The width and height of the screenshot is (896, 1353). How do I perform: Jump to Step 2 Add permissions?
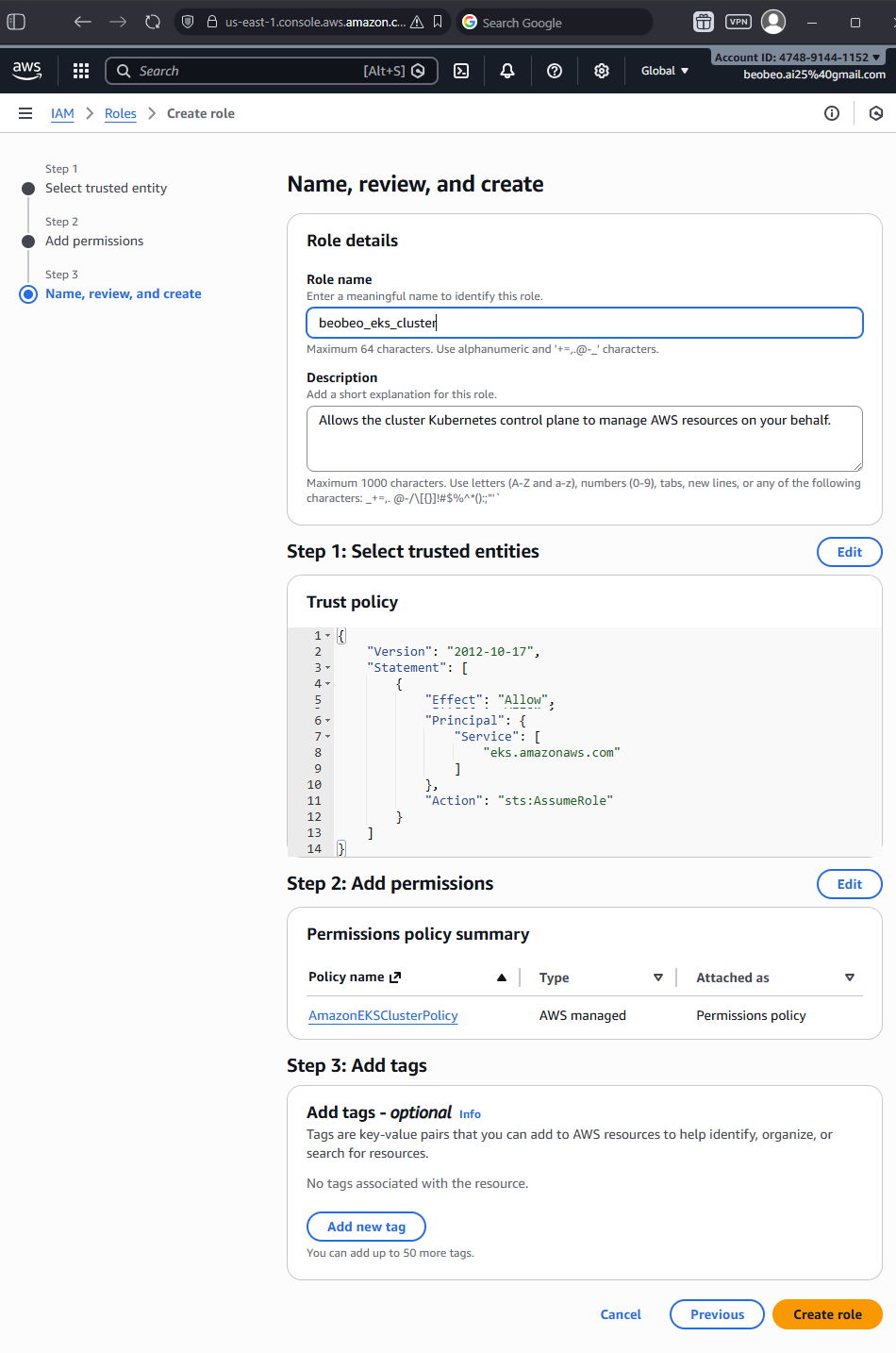(94, 241)
